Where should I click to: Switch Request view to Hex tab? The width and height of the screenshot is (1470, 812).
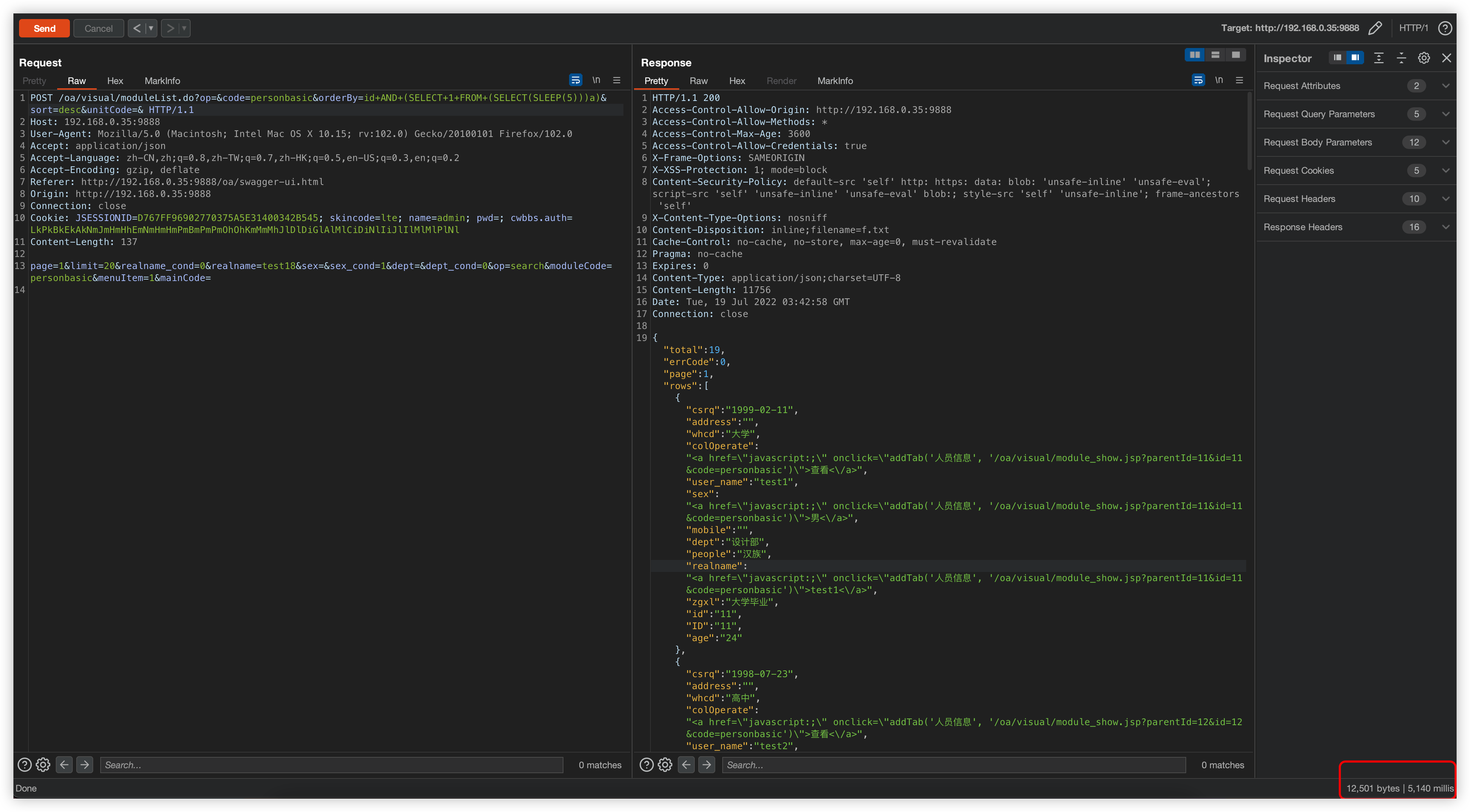click(115, 81)
